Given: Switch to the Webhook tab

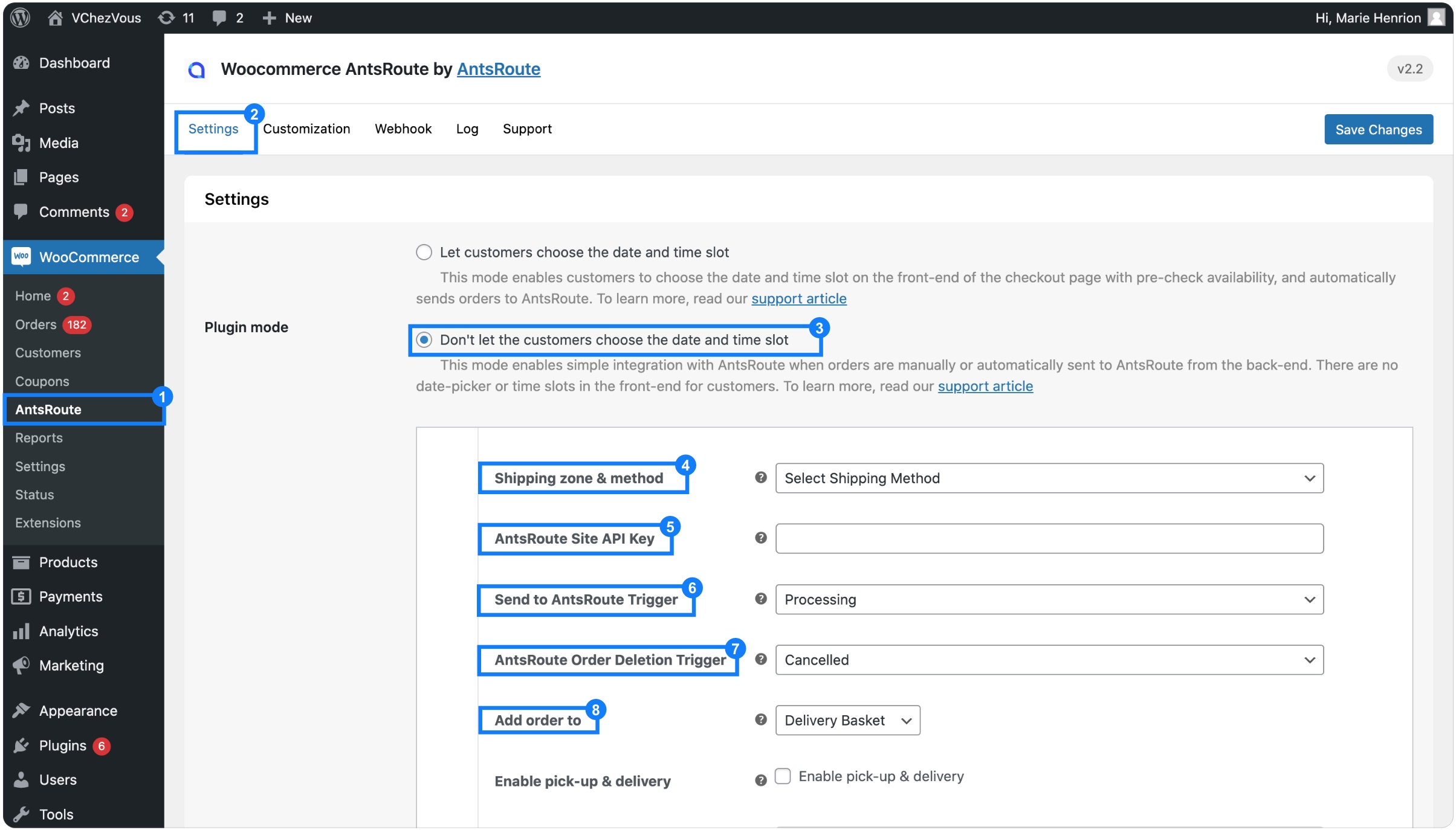Looking at the screenshot, I should (403, 129).
